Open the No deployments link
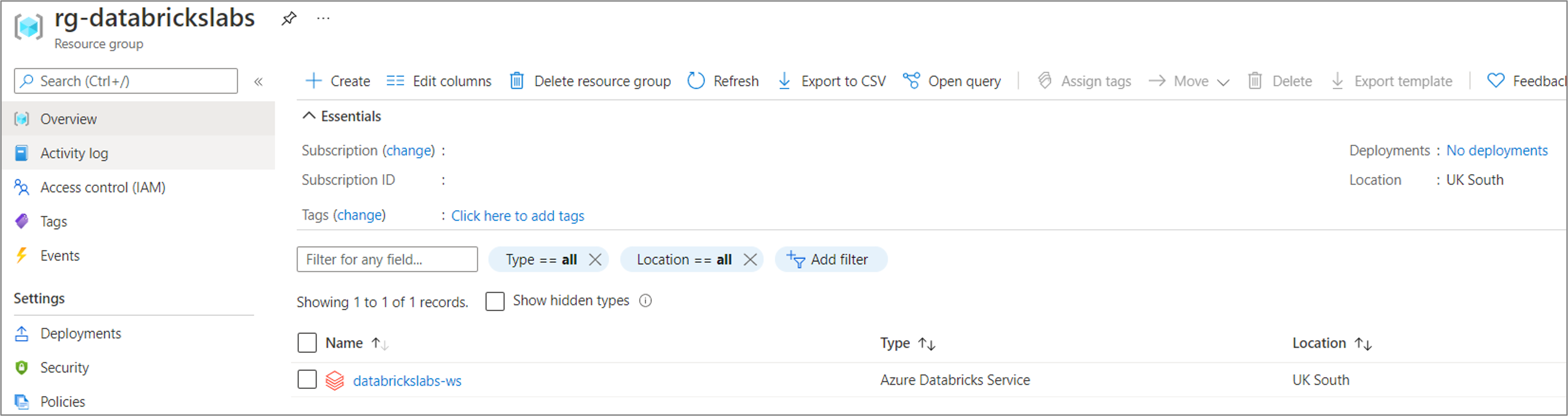Screen dimensions: 1568x416 pyautogui.click(x=1497, y=150)
